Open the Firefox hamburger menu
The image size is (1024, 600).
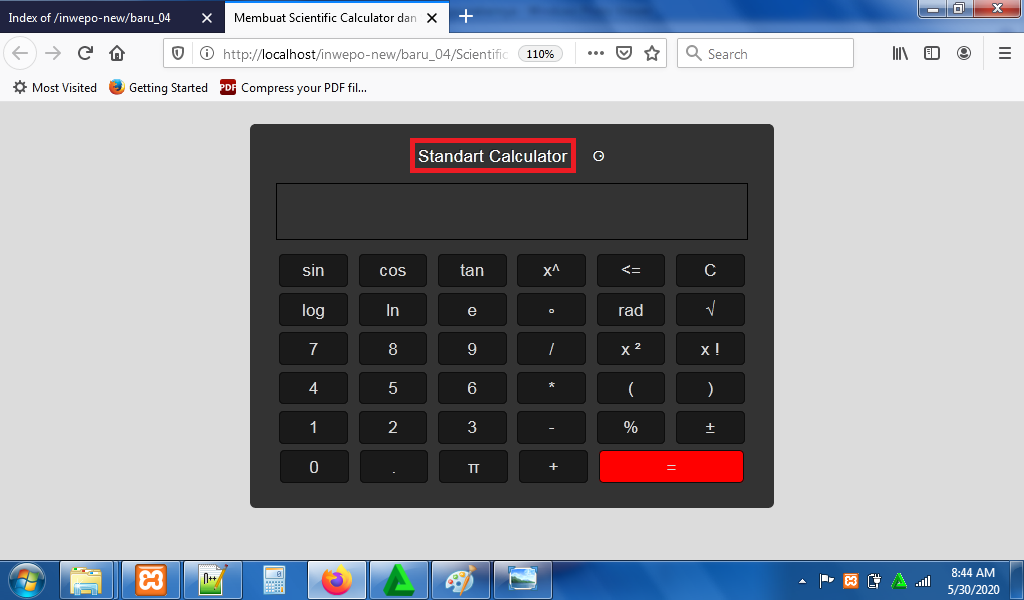click(x=1005, y=54)
